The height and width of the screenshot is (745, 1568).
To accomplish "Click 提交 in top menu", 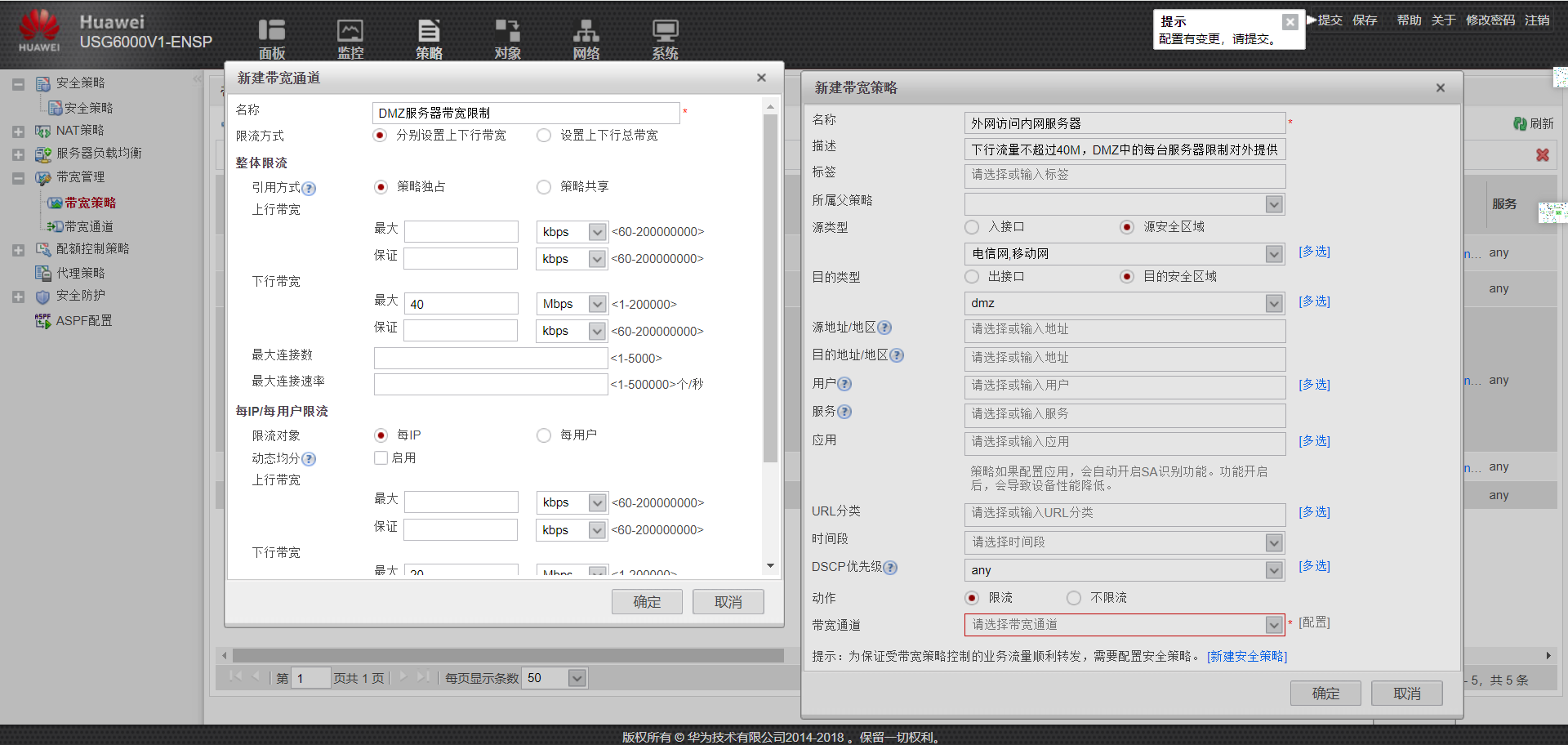I will [x=1330, y=20].
